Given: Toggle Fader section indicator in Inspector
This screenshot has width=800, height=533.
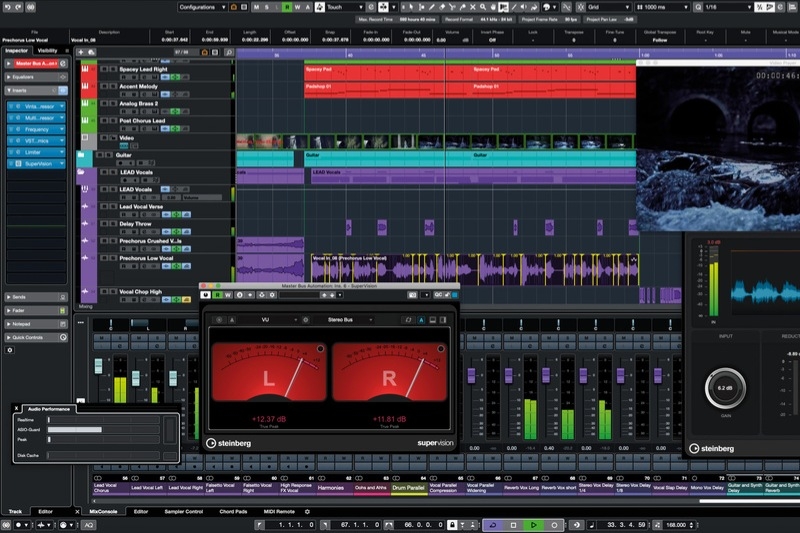Looking at the screenshot, I should pyautogui.click(x=63, y=310).
